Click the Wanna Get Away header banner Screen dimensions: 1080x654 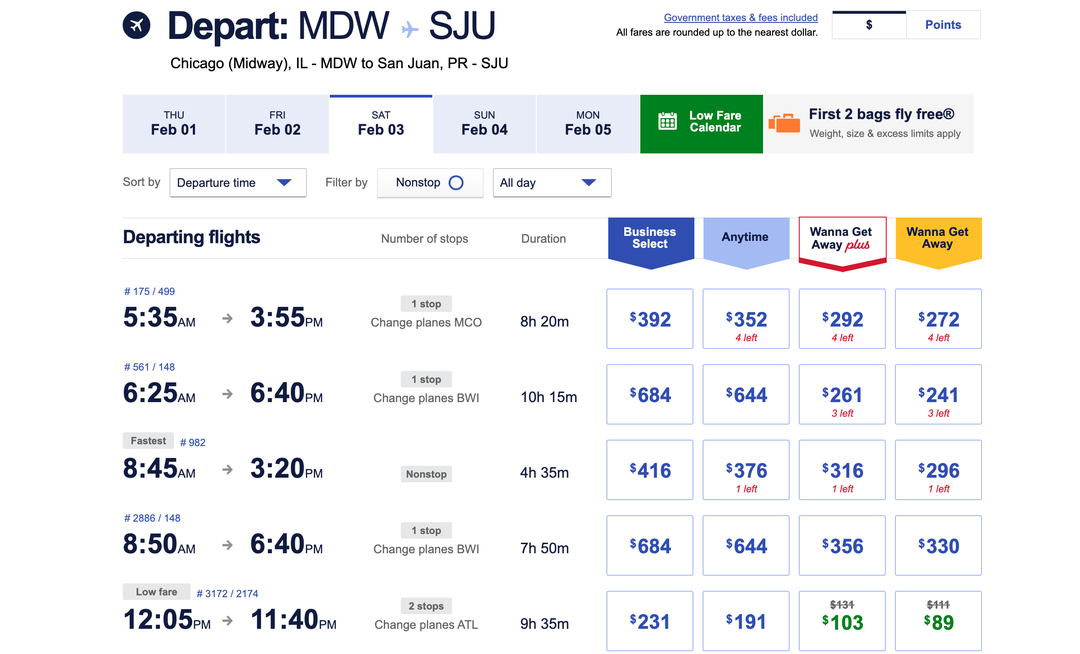938,238
